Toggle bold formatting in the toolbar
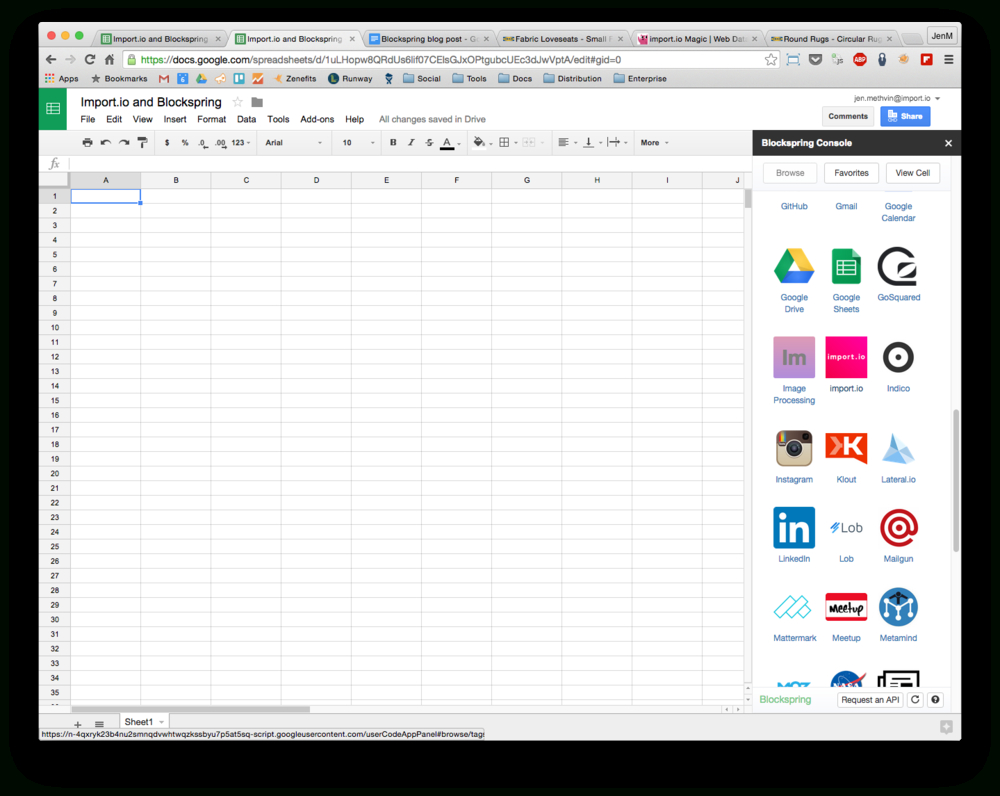The image size is (1000, 796). click(x=392, y=142)
